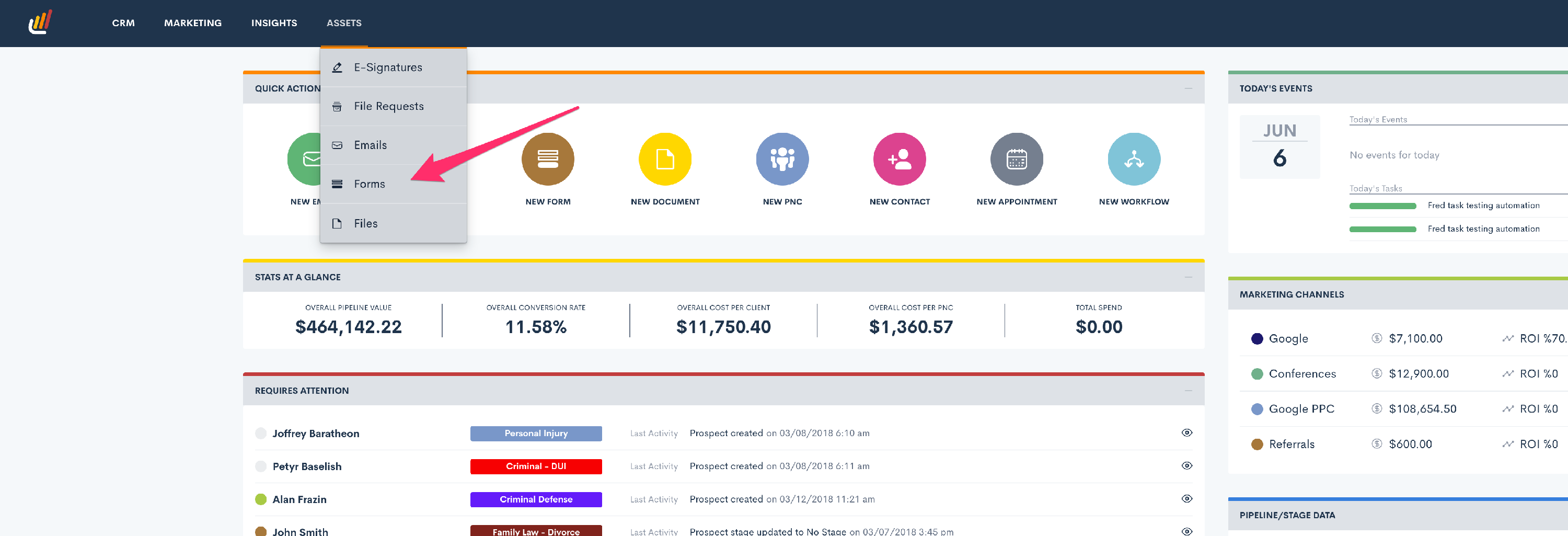Click the pink New Contact icon

[900, 159]
